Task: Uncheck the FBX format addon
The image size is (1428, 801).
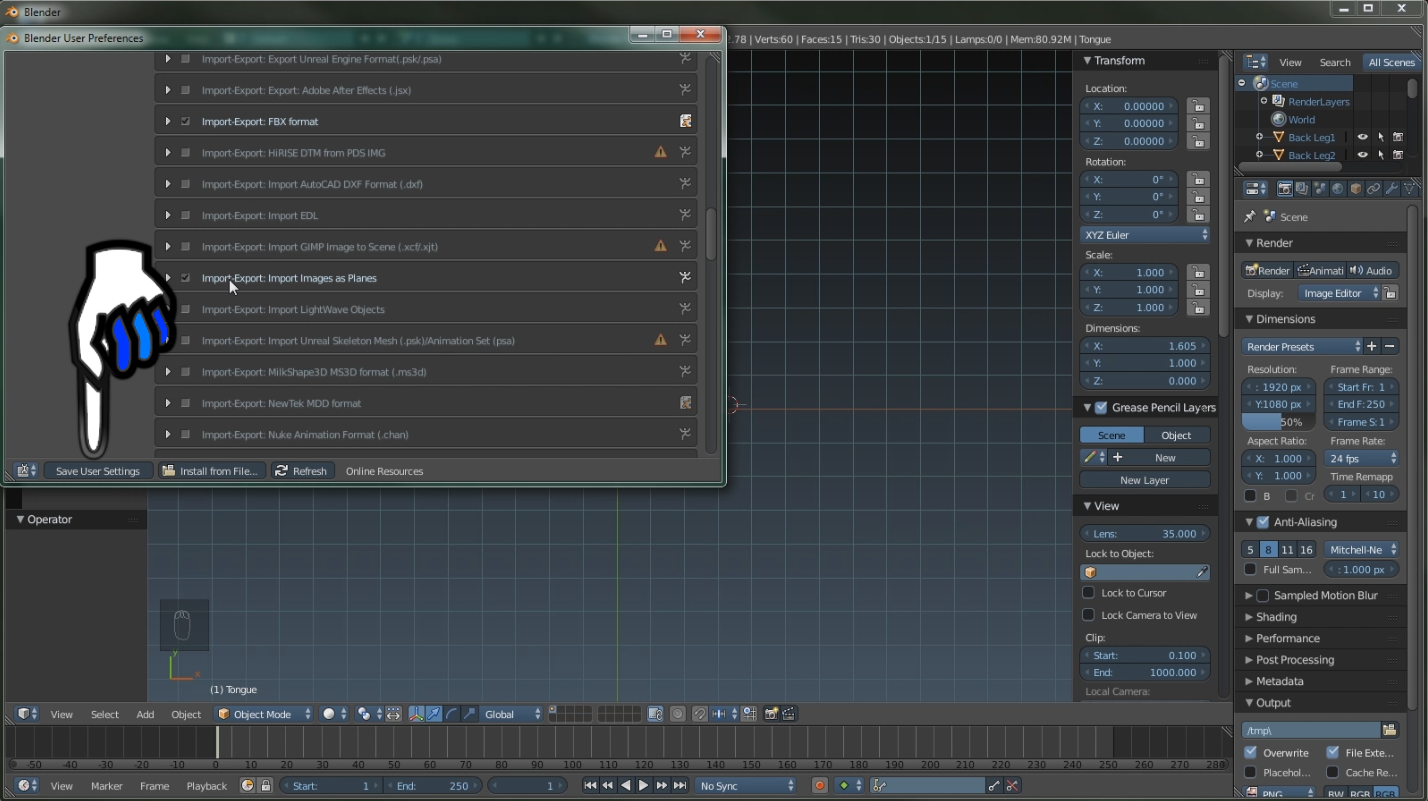Action: [x=185, y=121]
